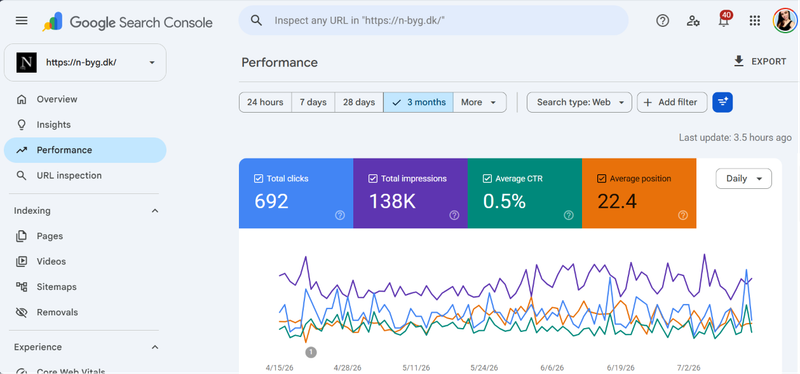
Task: Open Insights in the sidebar
Action: coord(85,124)
